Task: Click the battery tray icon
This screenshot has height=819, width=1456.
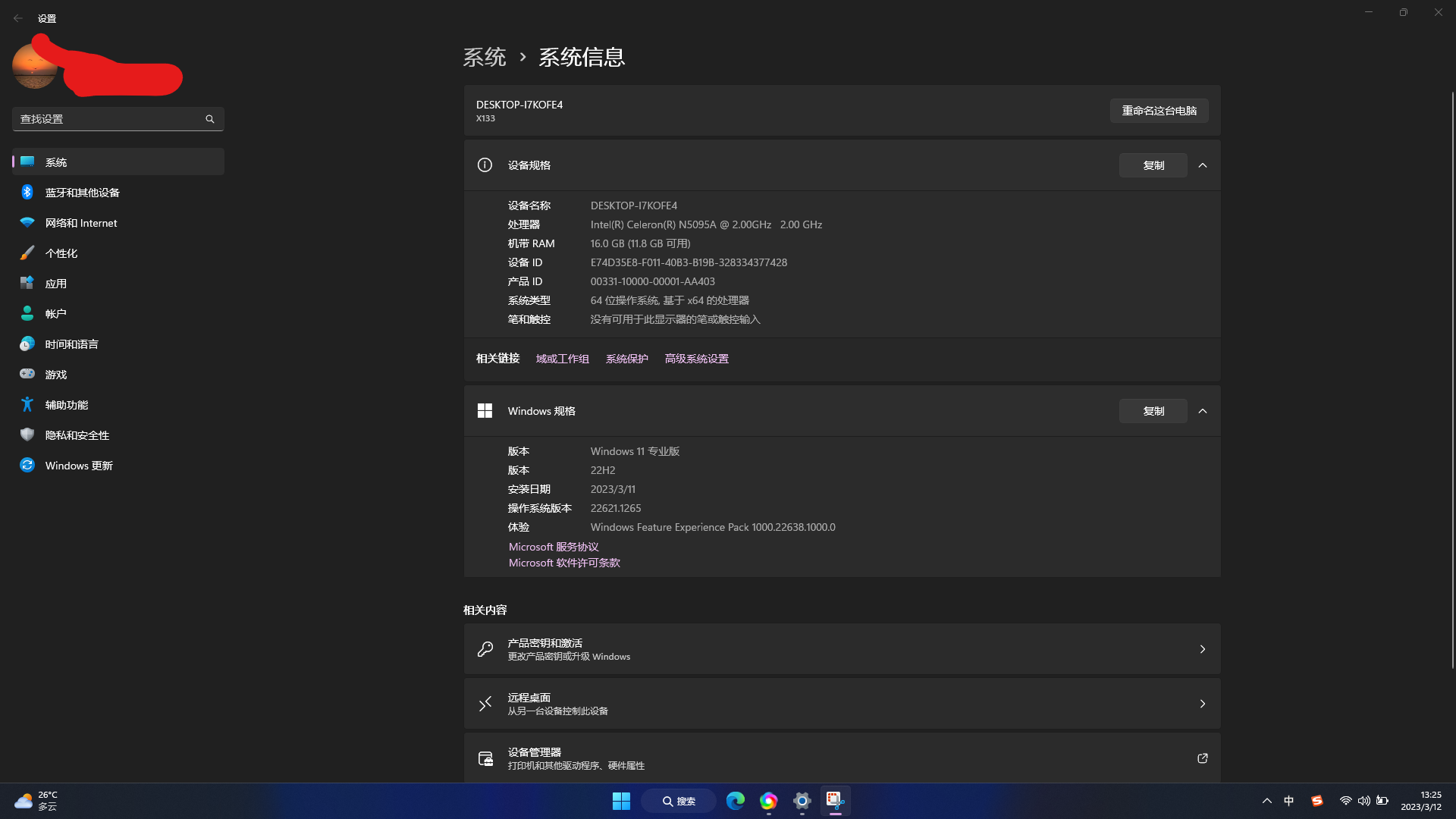Action: click(x=1382, y=801)
